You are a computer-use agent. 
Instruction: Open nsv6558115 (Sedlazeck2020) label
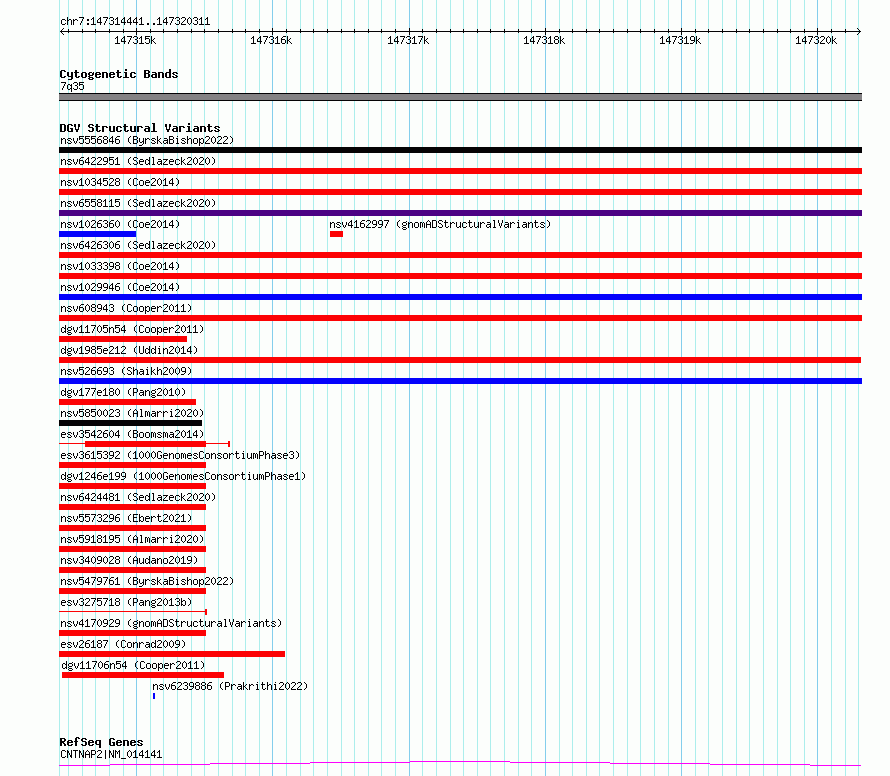(x=138, y=203)
